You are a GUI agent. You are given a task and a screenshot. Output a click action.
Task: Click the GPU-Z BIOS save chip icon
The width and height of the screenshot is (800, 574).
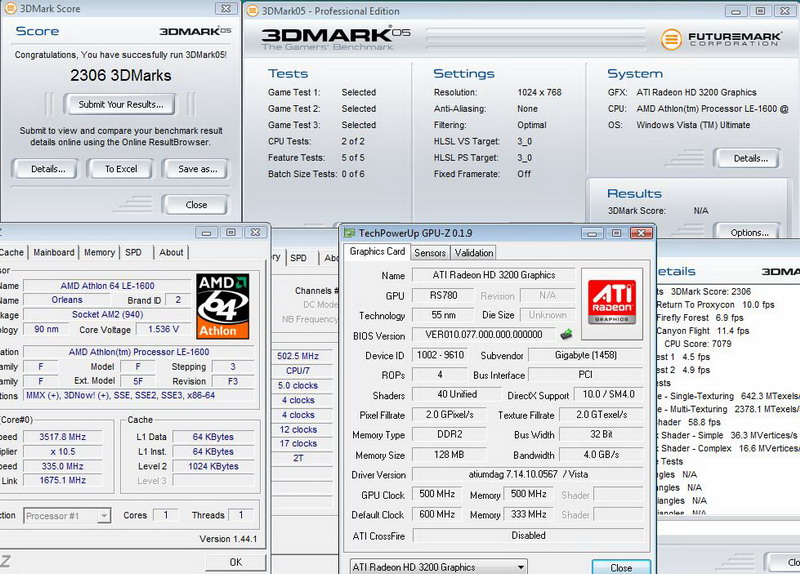coord(566,335)
